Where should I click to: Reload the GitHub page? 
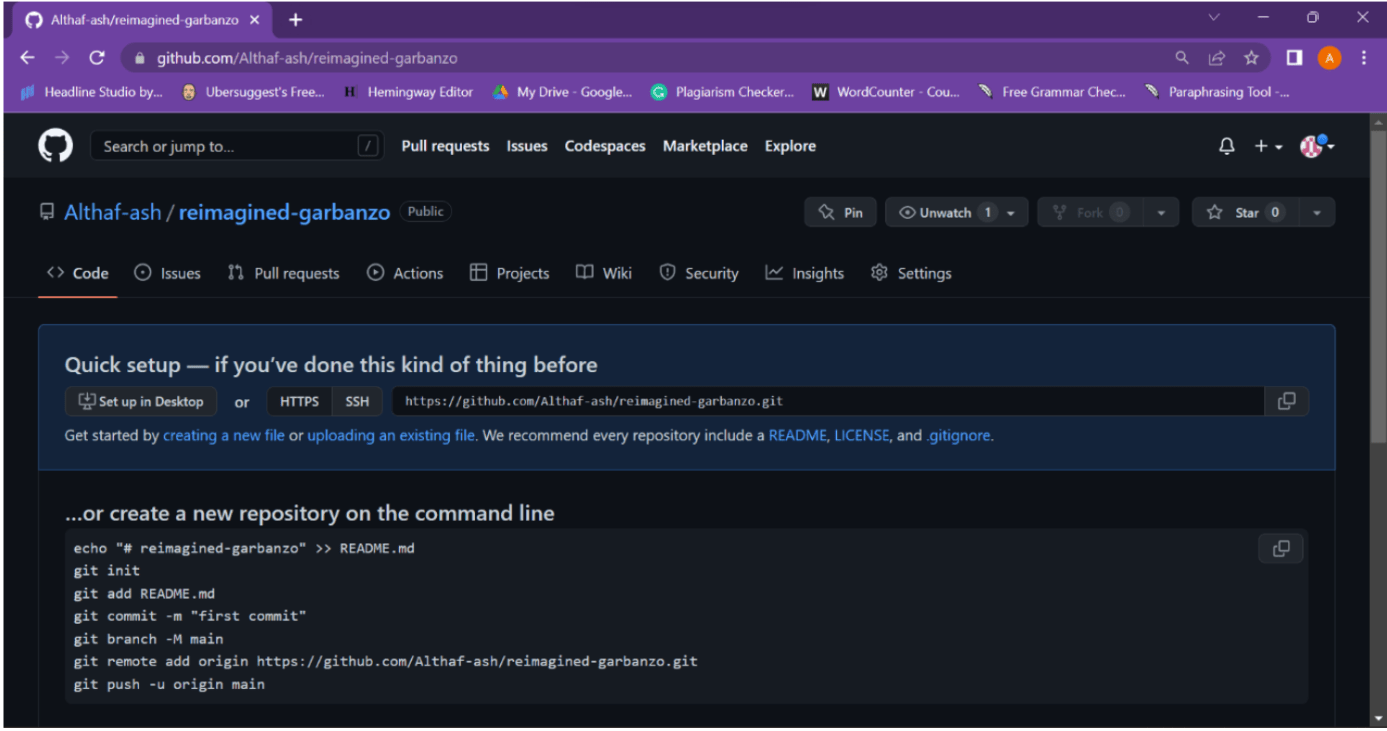point(96,58)
